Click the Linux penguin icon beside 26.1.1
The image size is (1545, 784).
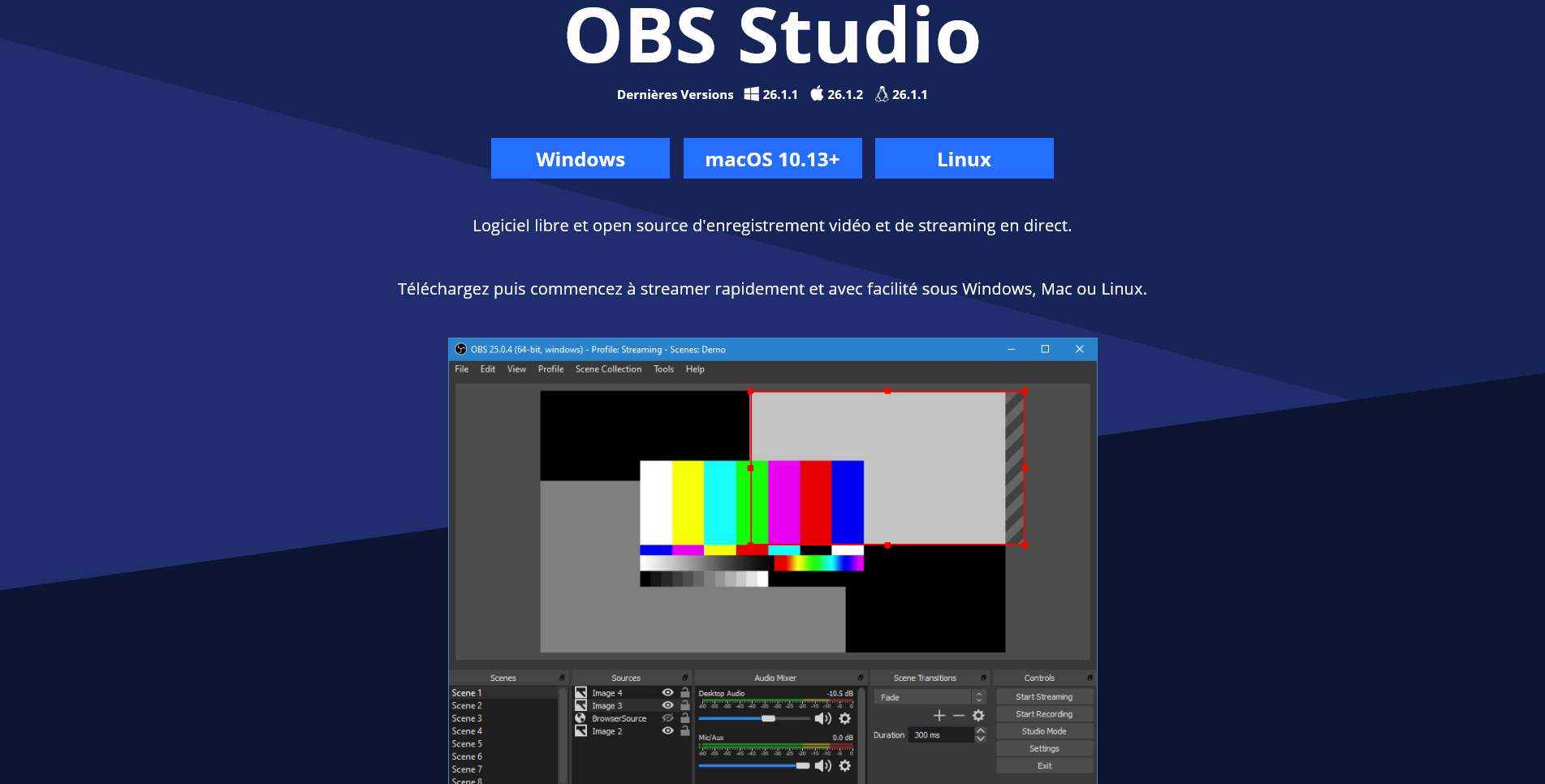(x=882, y=94)
